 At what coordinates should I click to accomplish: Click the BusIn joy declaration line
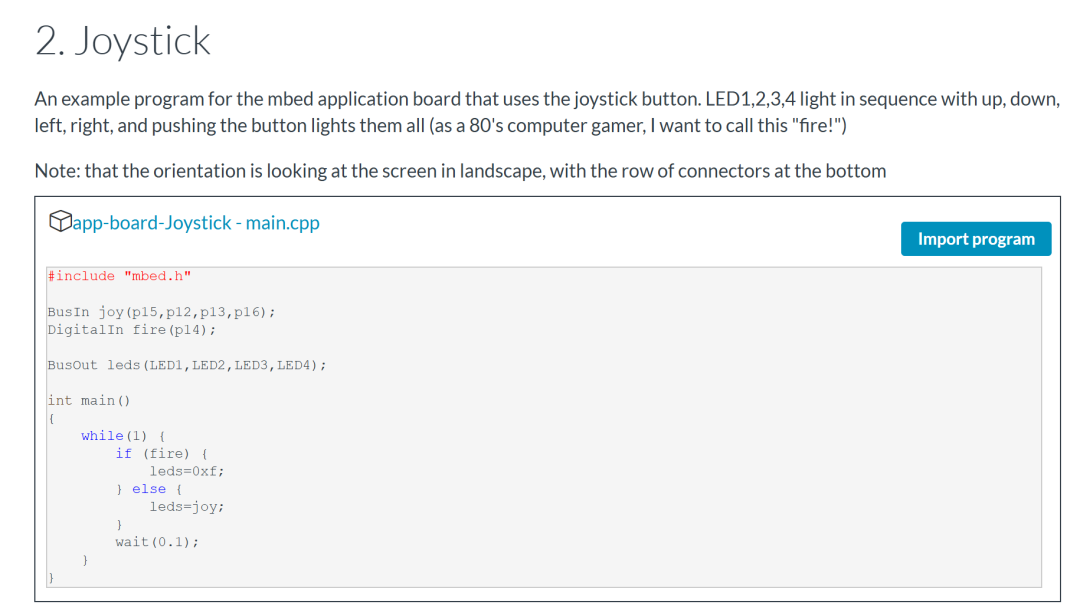coord(160,311)
